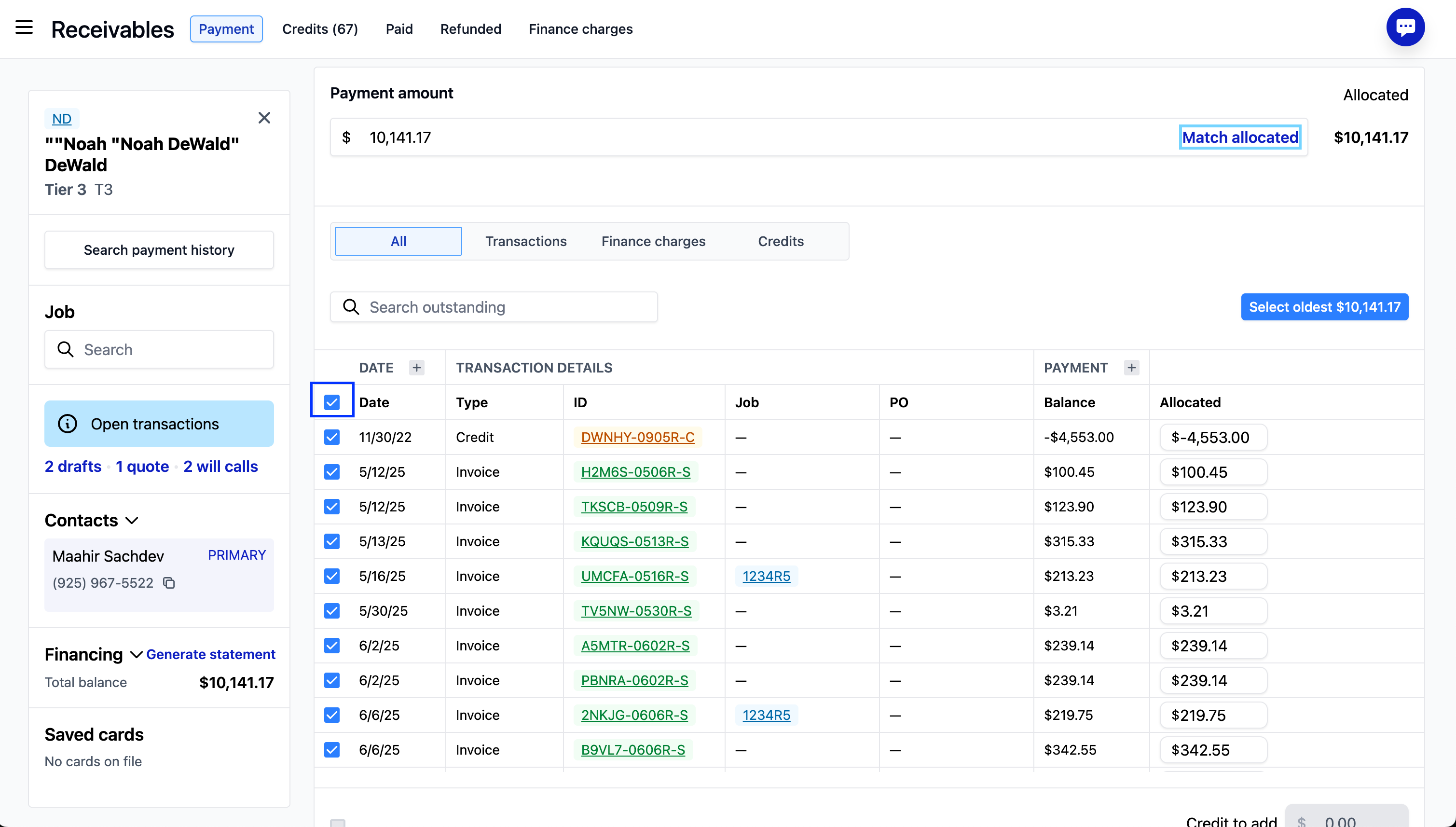Close the Noah DeWald customer panel
Image resolution: width=1456 pixels, height=827 pixels.
pyautogui.click(x=264, y=118)
